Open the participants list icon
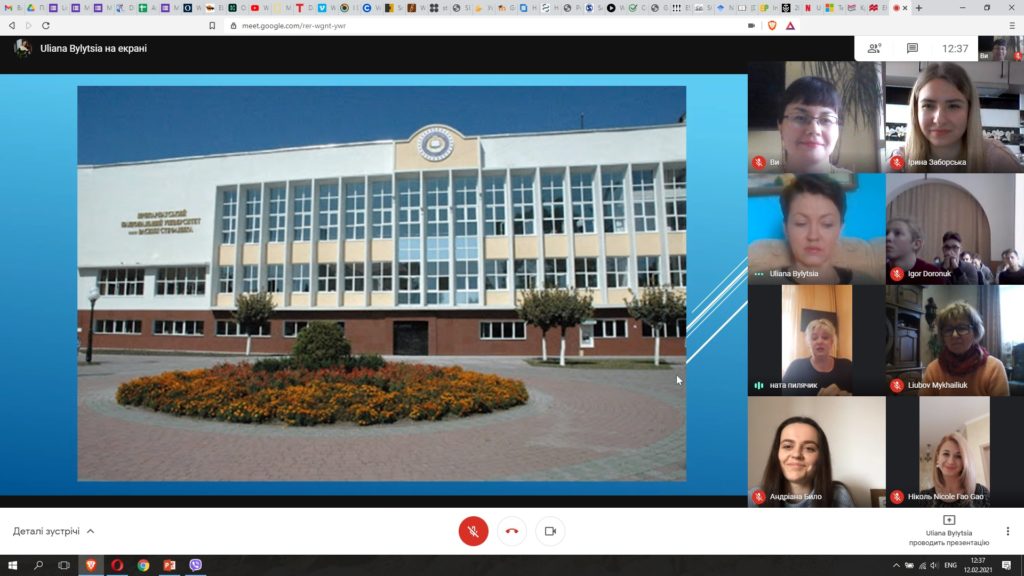The image size is (1024, 576). 874,48
